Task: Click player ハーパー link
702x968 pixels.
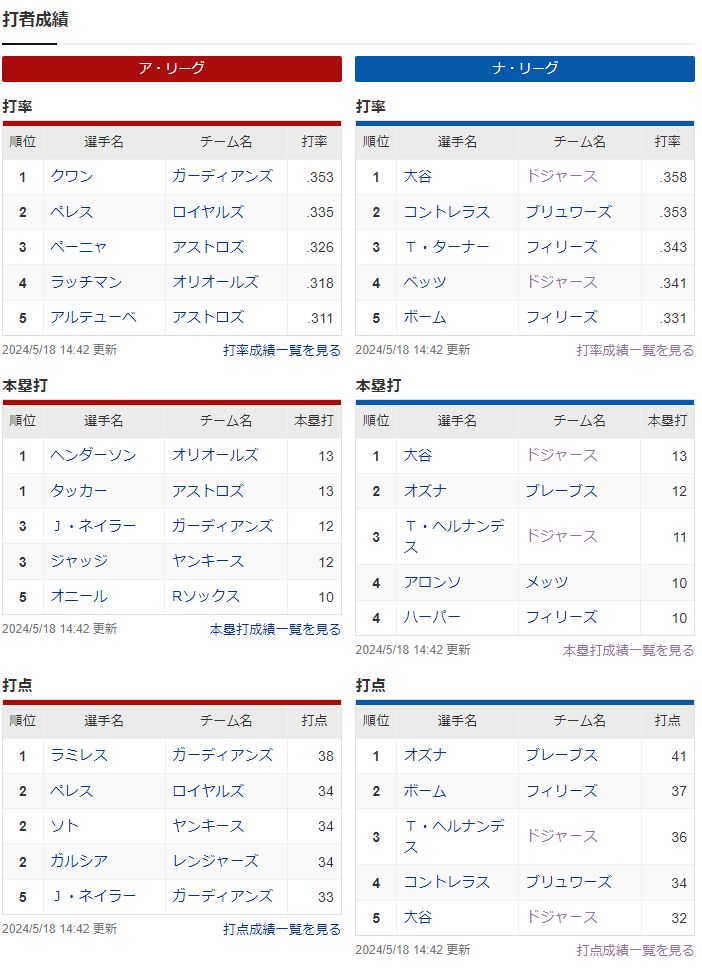Action: coord(432,617)
